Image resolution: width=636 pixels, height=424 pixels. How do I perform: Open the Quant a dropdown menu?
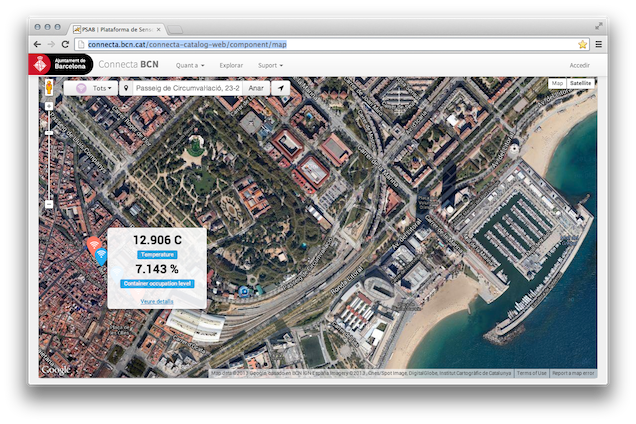point(190,65)
